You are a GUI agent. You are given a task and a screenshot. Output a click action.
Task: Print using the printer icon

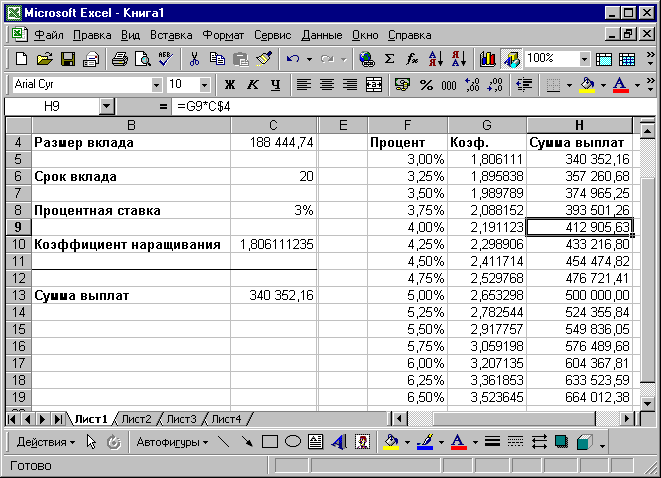(x=91, y=59)
